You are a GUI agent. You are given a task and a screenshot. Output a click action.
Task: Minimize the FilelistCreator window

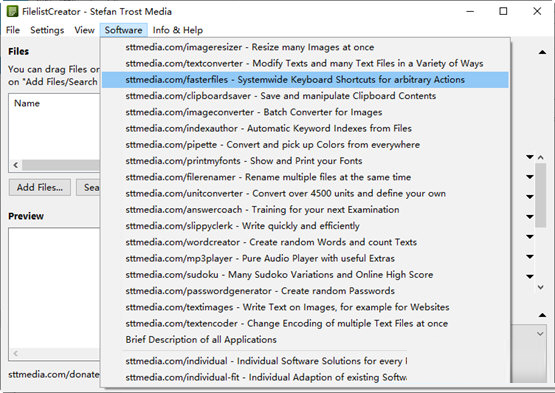coord(470,11)
